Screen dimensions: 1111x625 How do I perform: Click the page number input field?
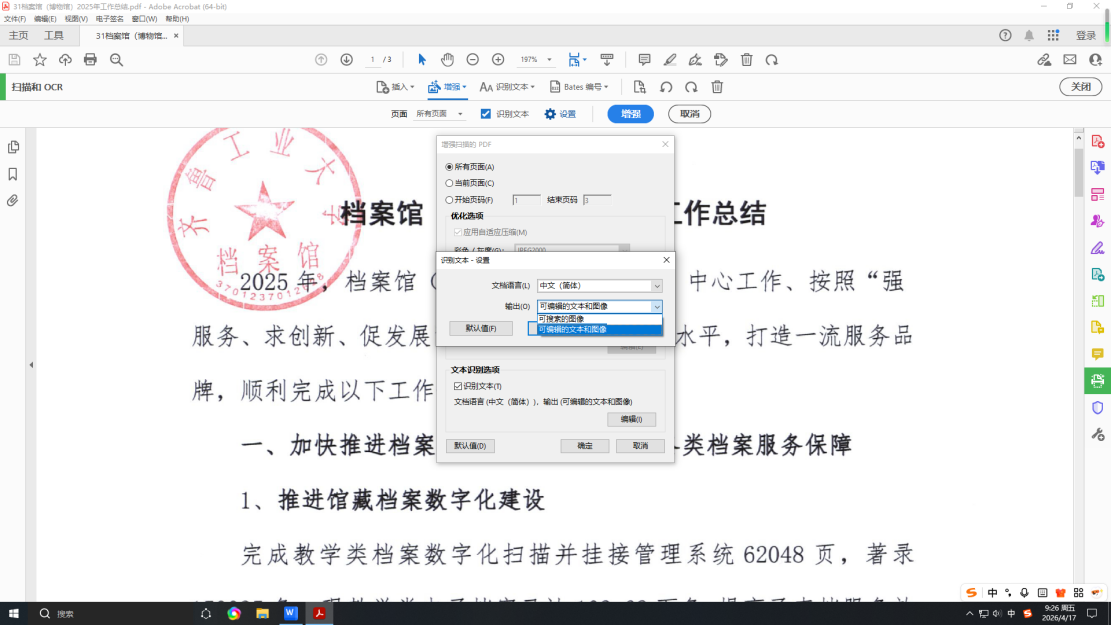click(373, 60)
